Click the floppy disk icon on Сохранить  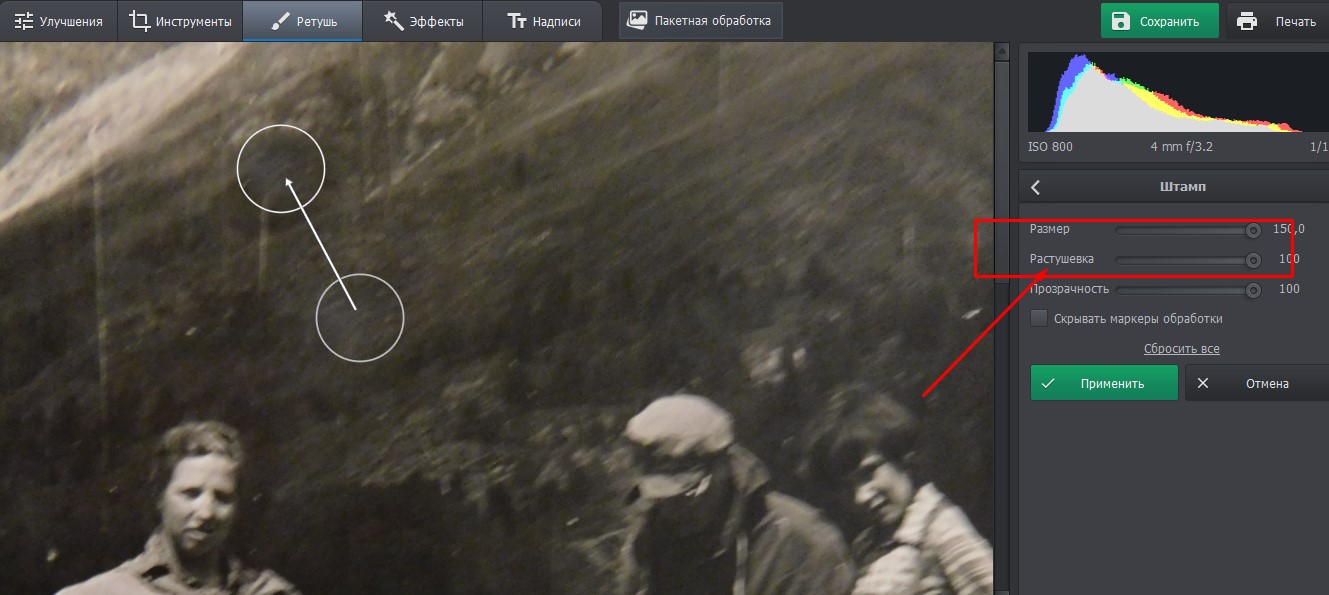coord(1121,21)
